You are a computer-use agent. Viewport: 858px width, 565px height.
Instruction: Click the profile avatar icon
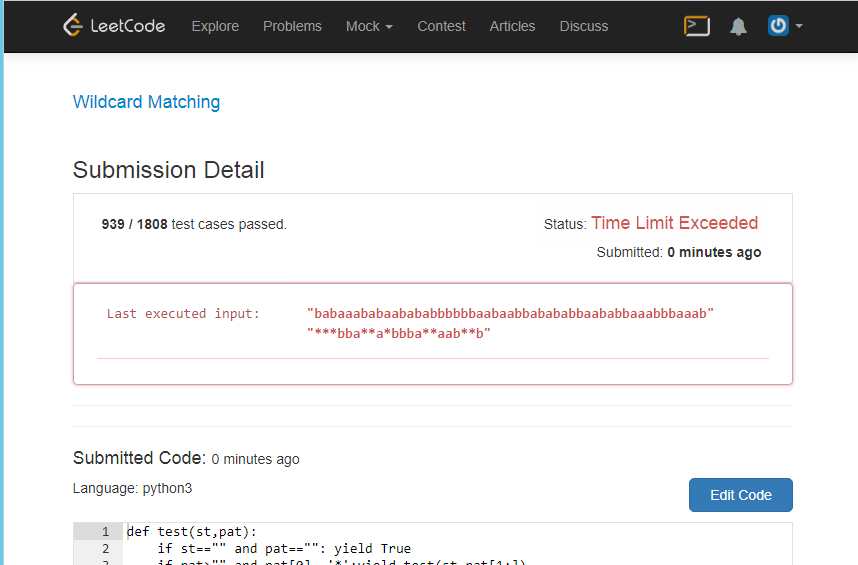[x=778, y=26]
